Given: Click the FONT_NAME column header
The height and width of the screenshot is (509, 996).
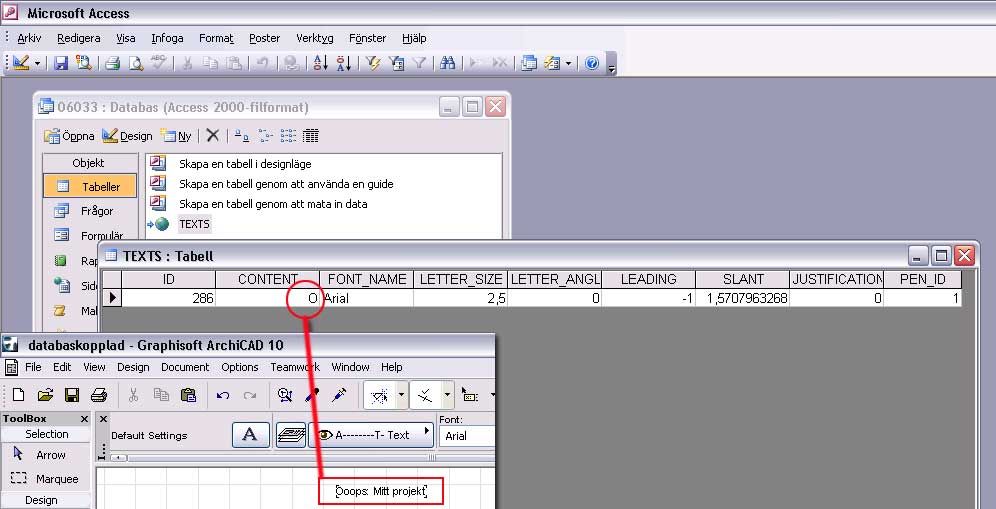Looking at the screenshot, I should pyautogui.click(x=367, y=279).
